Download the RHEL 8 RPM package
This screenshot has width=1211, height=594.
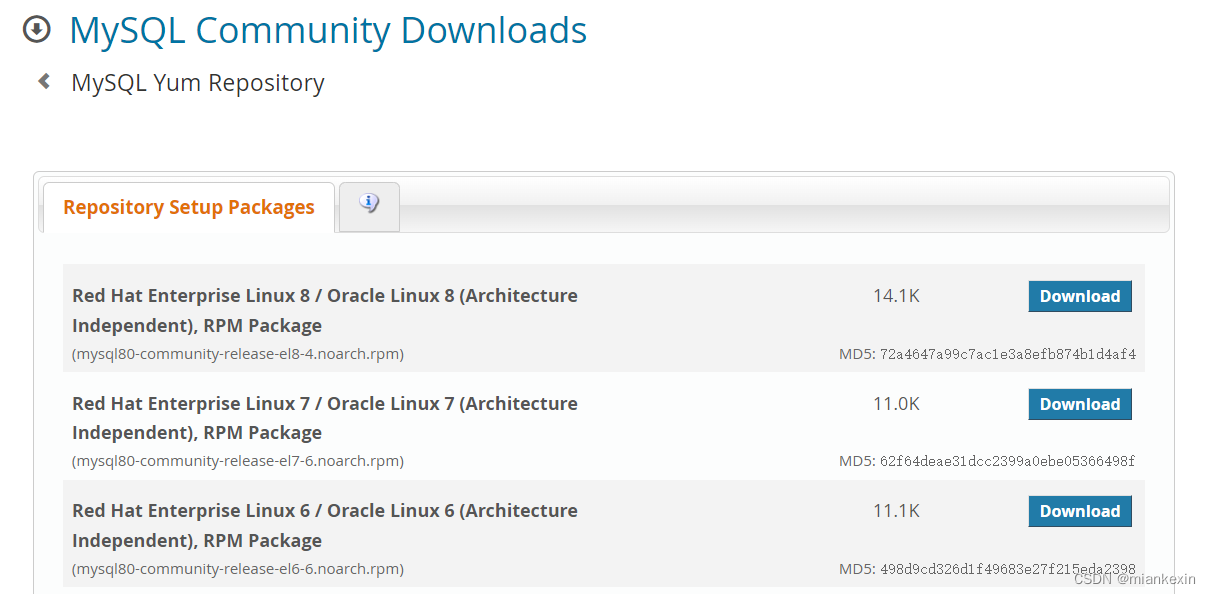pos(1079,296)
